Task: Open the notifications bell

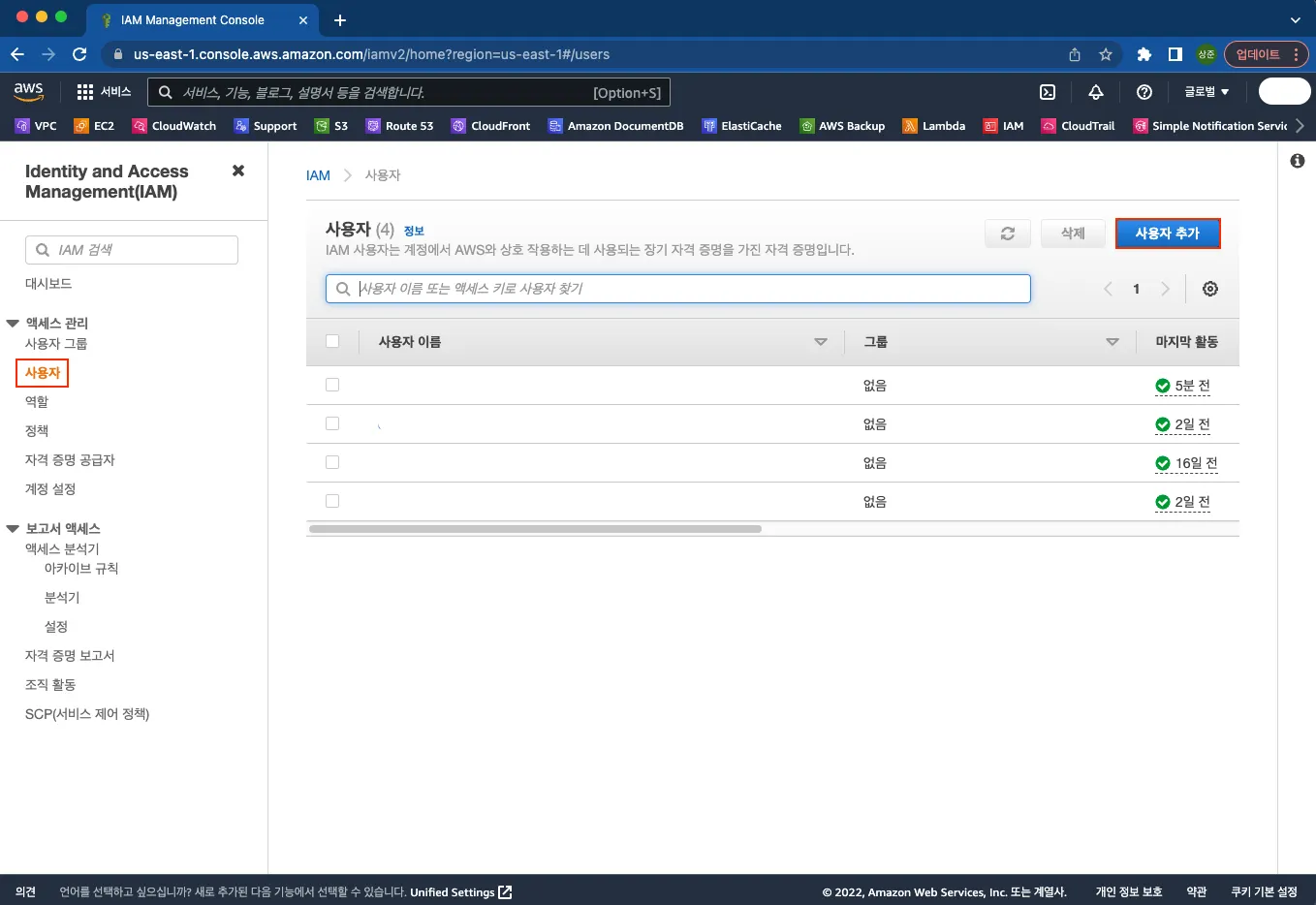Action: [x=1096, y=92]
